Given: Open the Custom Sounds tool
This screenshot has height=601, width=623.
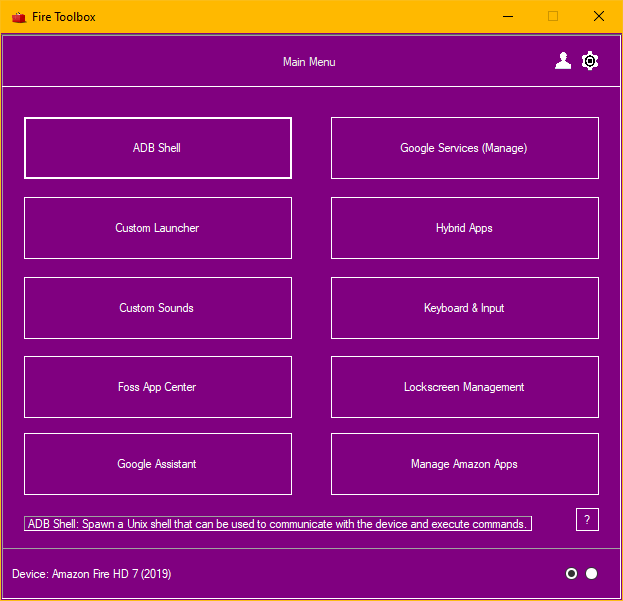Looking at the screenshot, I should coord(158,308).
